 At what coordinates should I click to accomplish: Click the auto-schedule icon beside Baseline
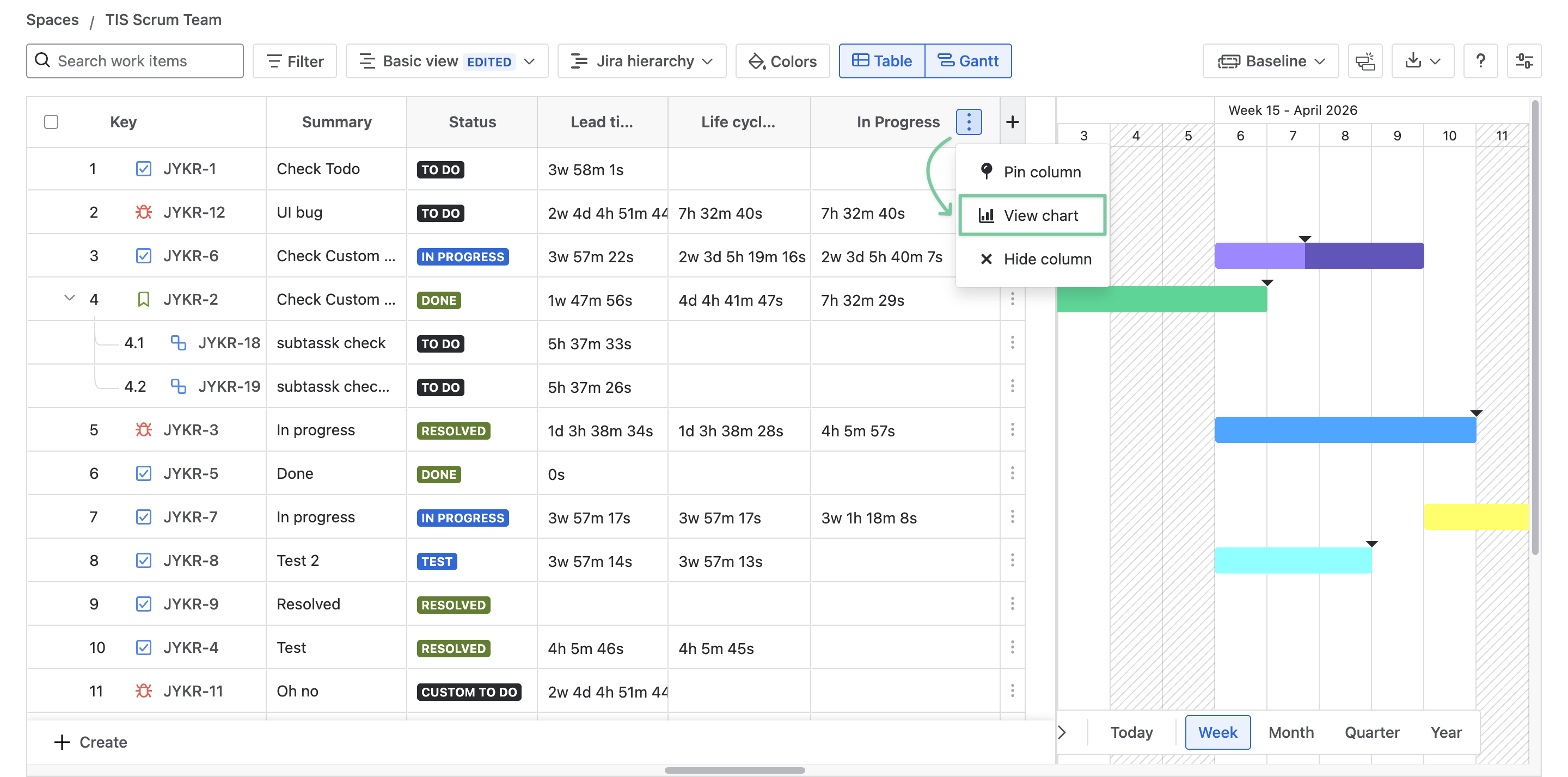[1365, 61]
